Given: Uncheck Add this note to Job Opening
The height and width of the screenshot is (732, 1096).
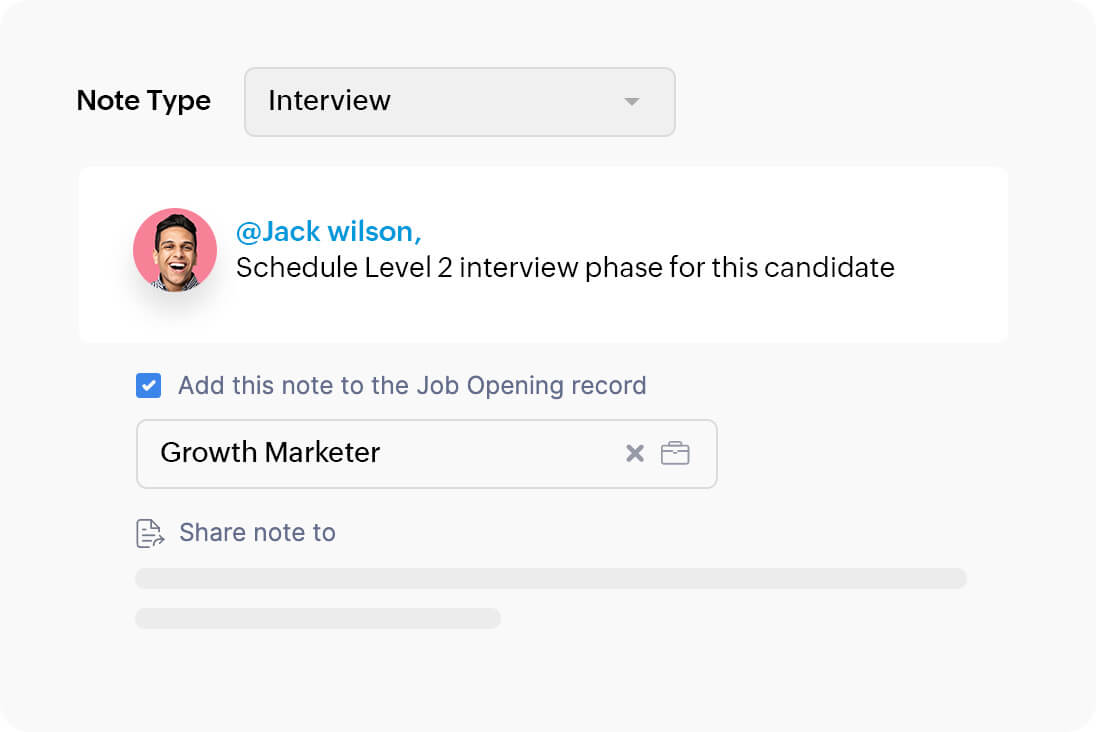Looking at the screenshot, I should [148, 385].
